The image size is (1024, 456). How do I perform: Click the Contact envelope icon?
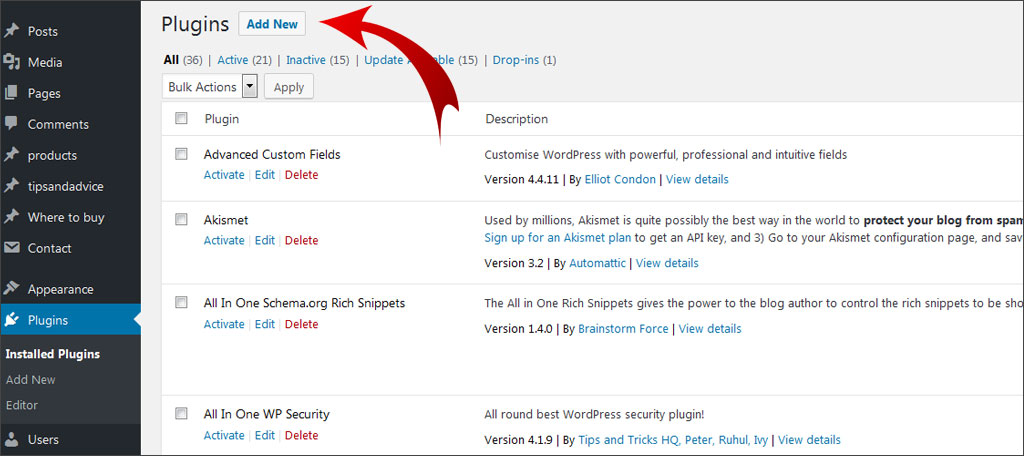[x=12, y=248]
